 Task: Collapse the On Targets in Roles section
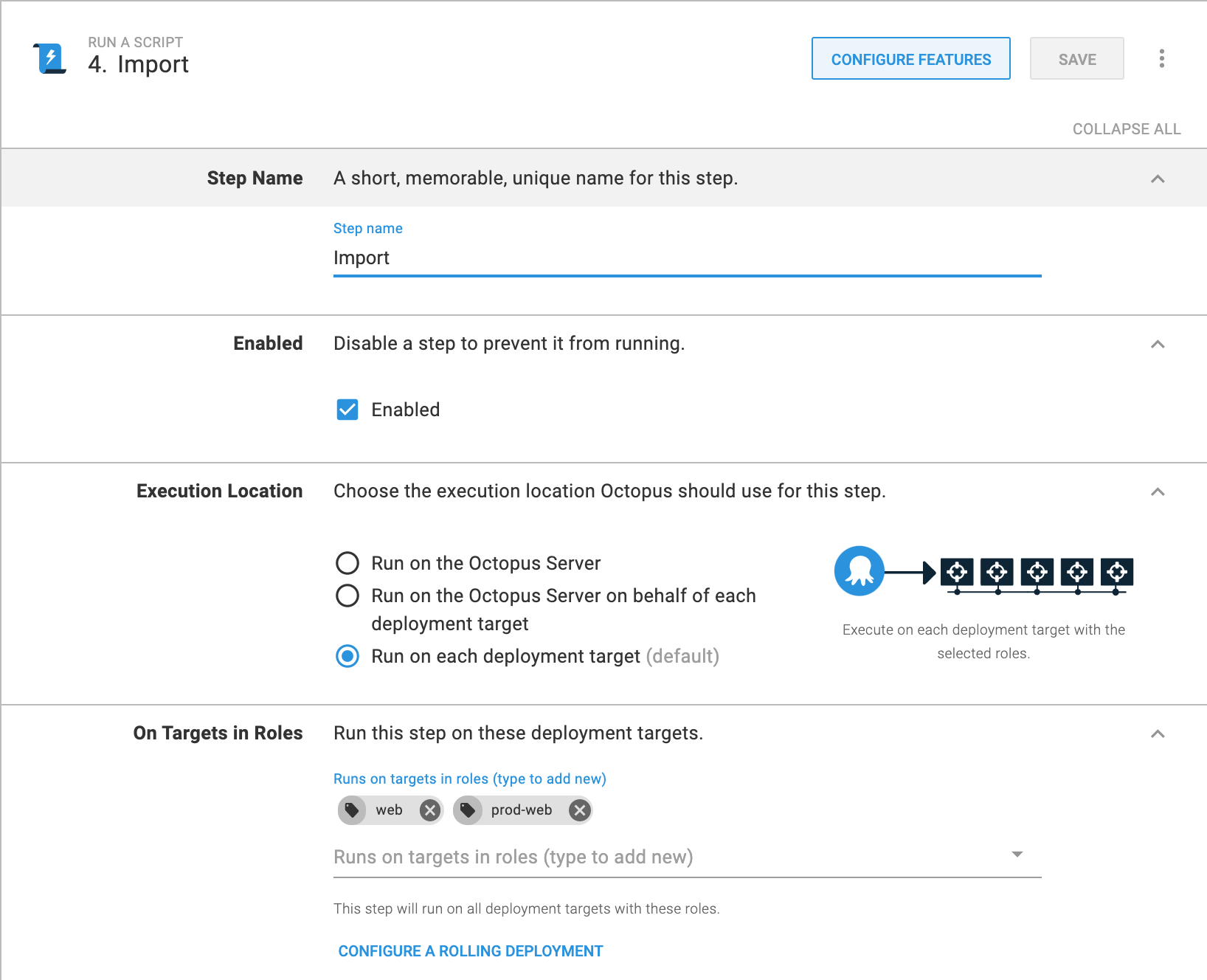coord(1158,734)
